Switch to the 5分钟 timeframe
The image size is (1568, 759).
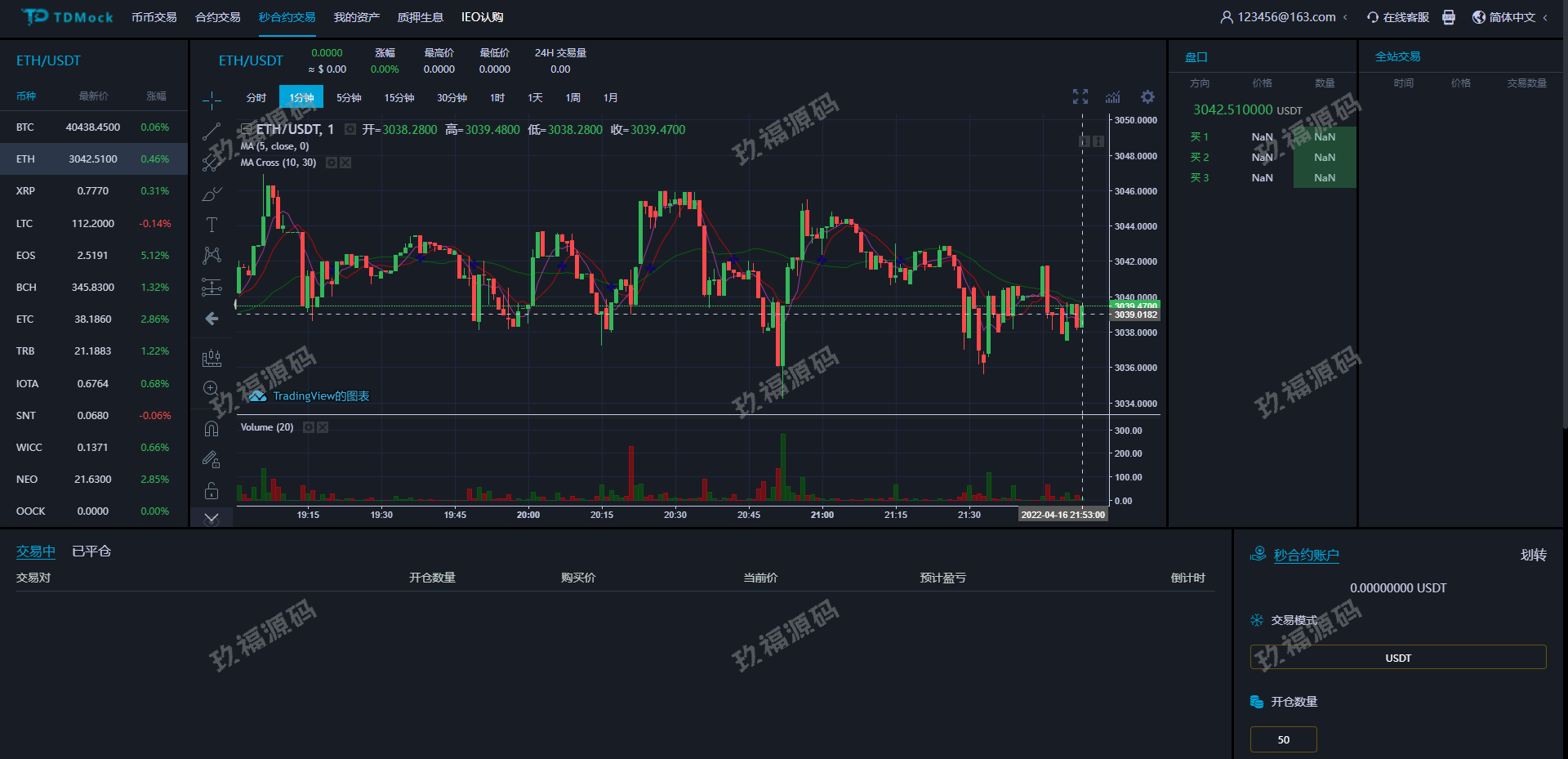click(349, 97)
